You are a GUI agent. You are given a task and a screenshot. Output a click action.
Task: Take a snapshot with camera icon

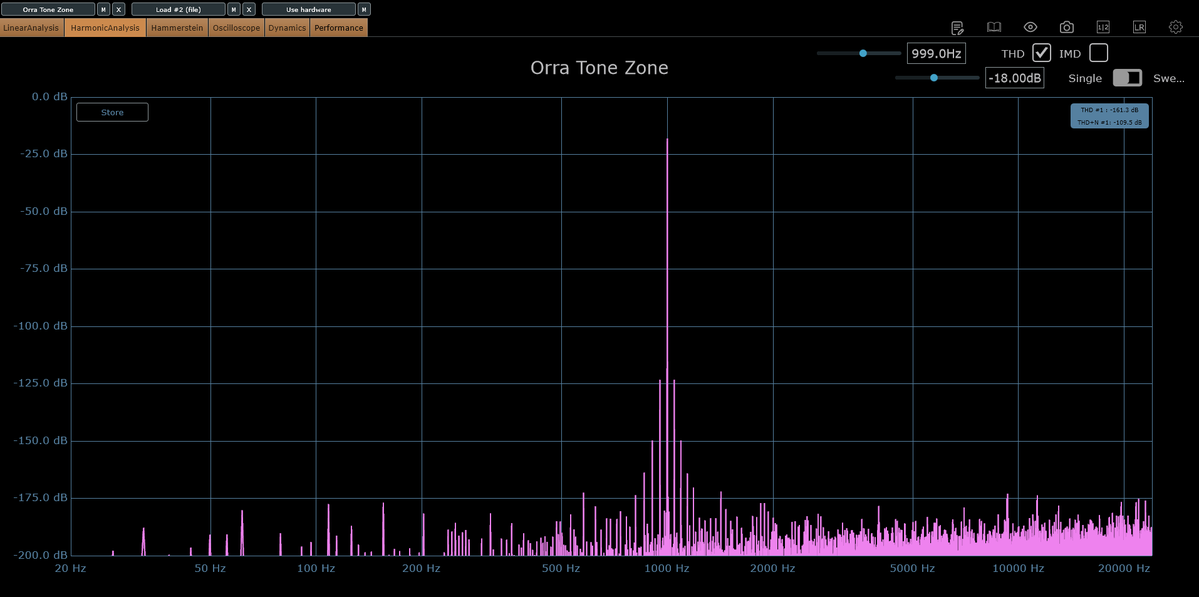pyautogui.click(x=1067, y=28)
